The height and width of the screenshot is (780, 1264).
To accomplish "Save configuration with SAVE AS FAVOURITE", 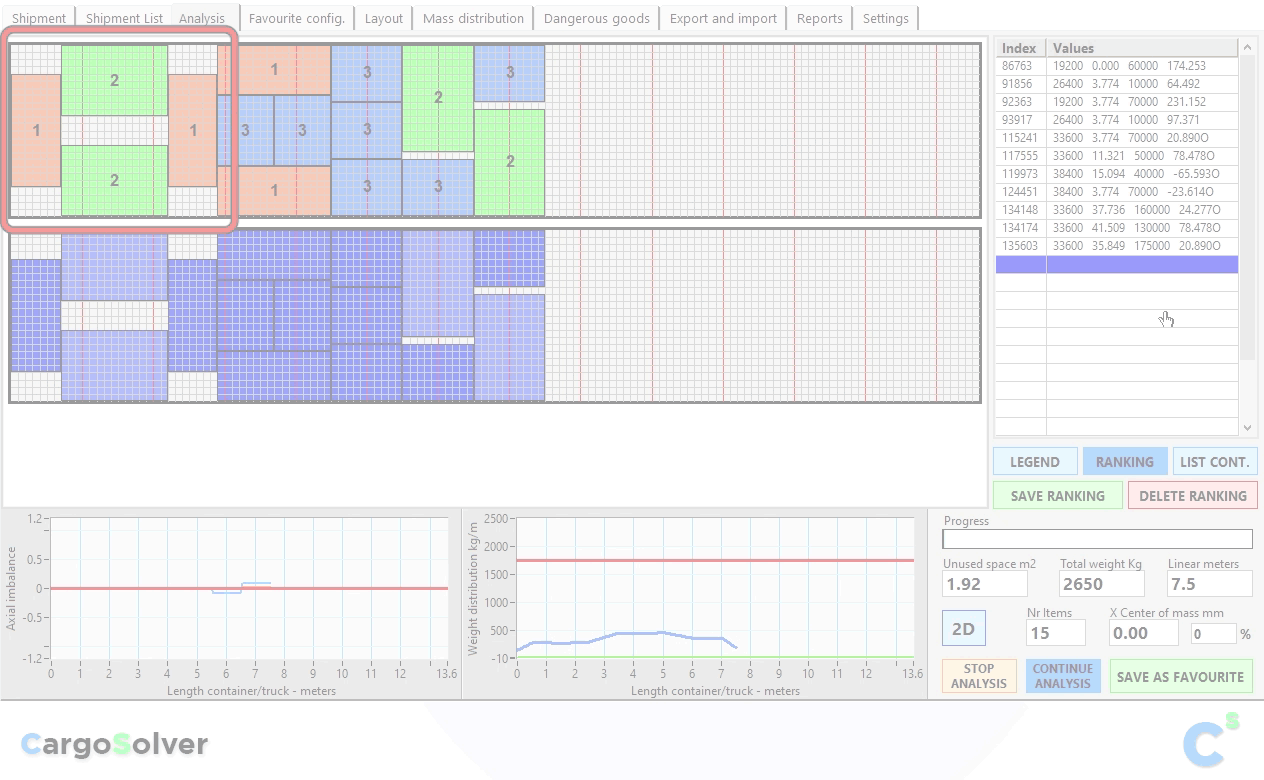I will pos(1180,677).
